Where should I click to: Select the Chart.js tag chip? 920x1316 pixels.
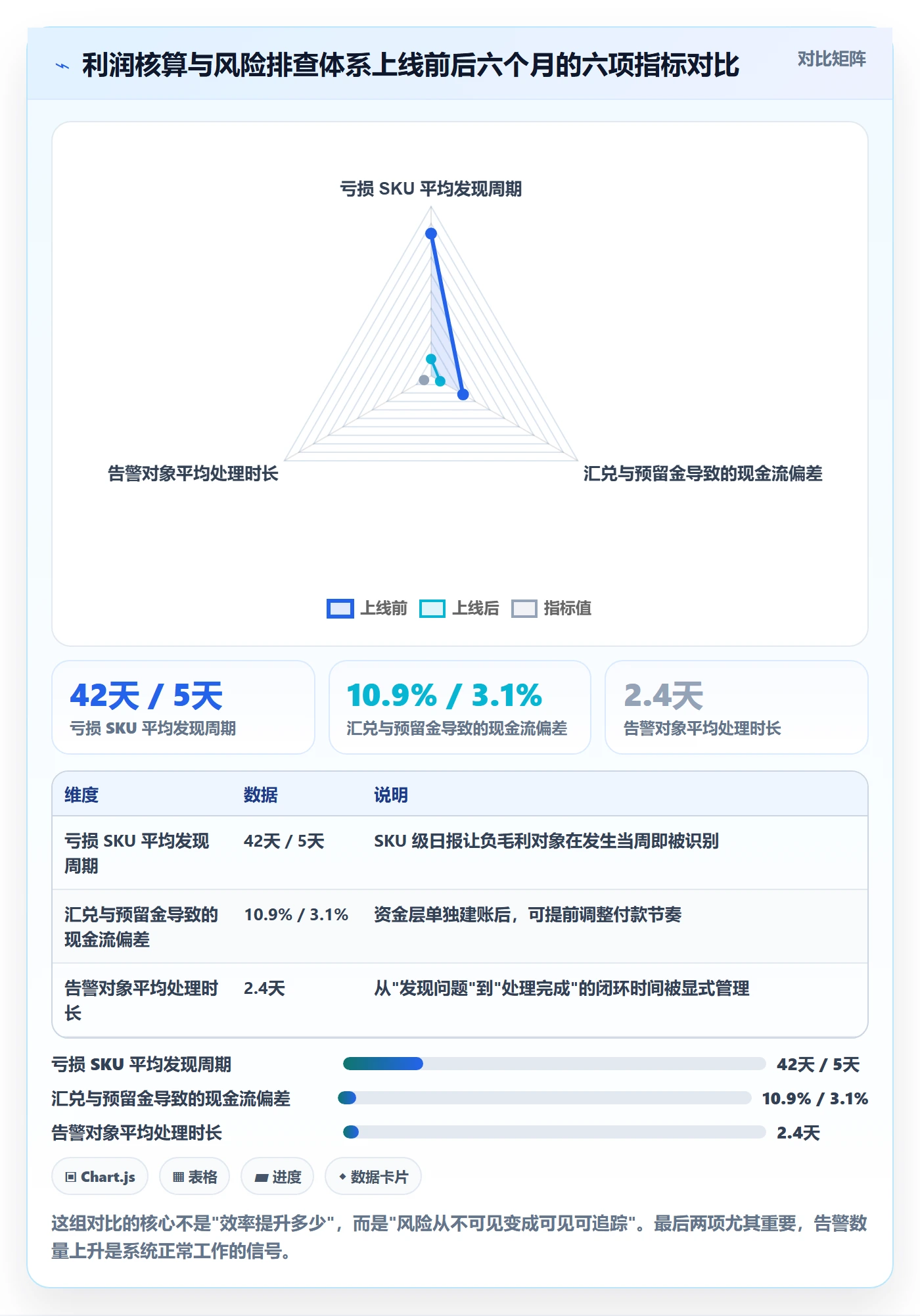coord(100,1177)
